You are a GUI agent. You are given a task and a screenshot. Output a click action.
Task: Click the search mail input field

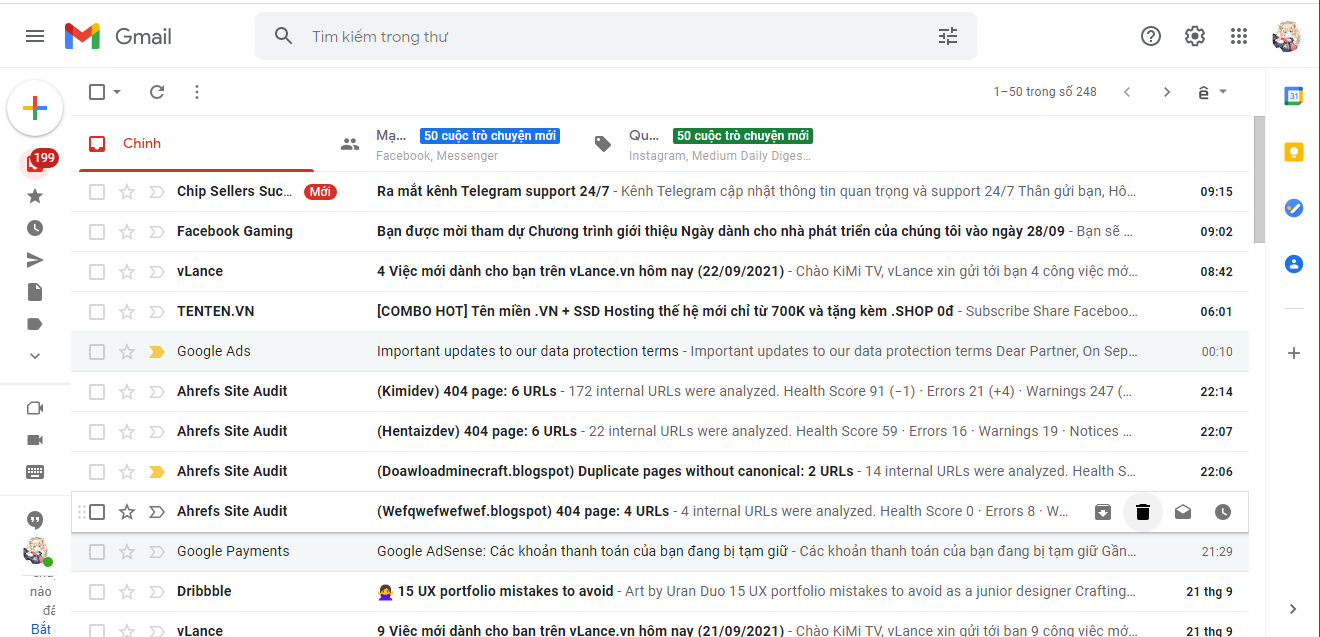(615, 36)
